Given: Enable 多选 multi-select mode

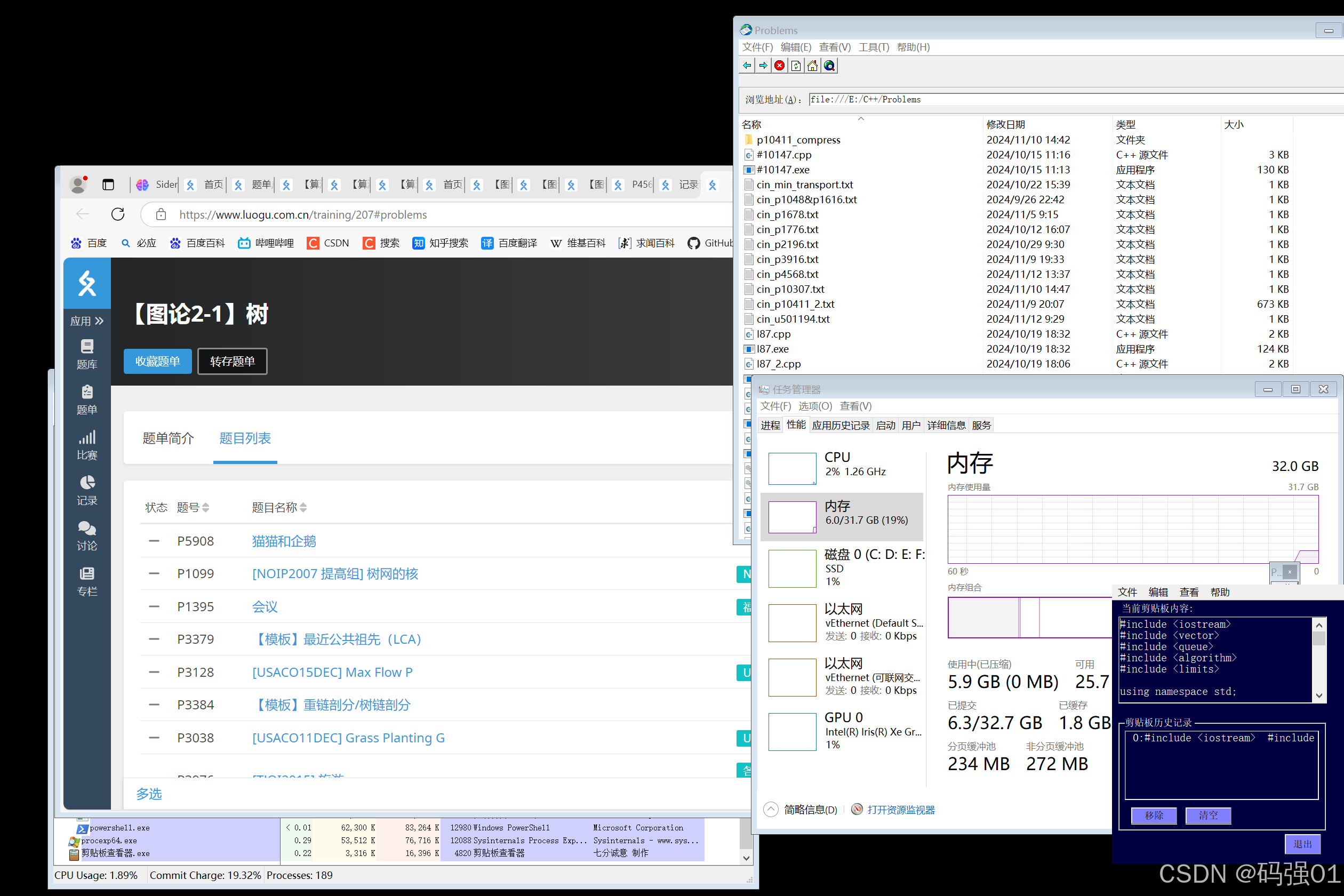Looking at the screenshot, I should click(149, 794).
